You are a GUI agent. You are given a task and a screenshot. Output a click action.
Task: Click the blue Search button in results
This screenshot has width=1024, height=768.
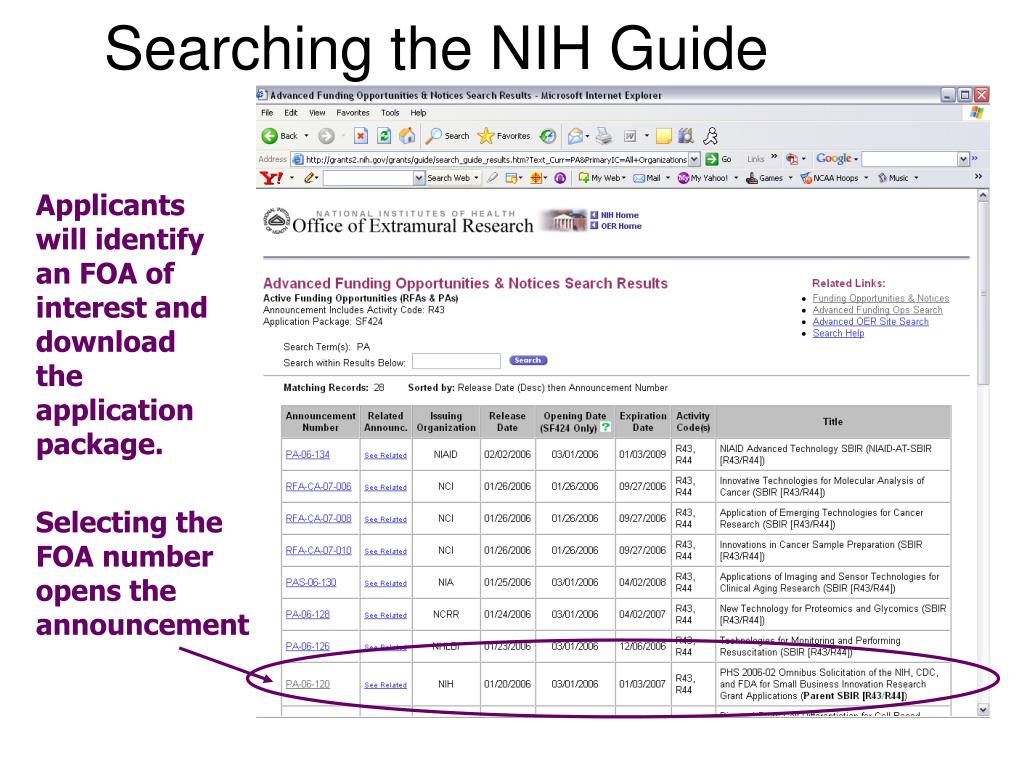pyautogui.click(x=528, y=360)
